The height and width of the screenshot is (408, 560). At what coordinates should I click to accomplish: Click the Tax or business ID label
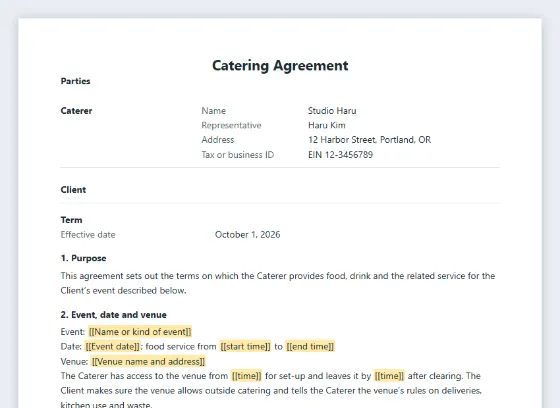pyautogui.click(x=238, y=155)
